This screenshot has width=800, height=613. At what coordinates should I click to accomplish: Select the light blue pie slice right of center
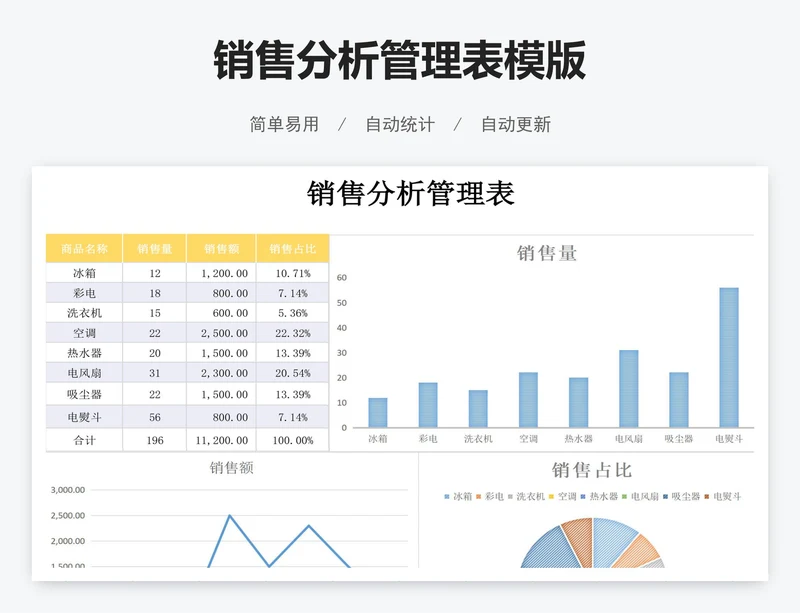point(610,542)
